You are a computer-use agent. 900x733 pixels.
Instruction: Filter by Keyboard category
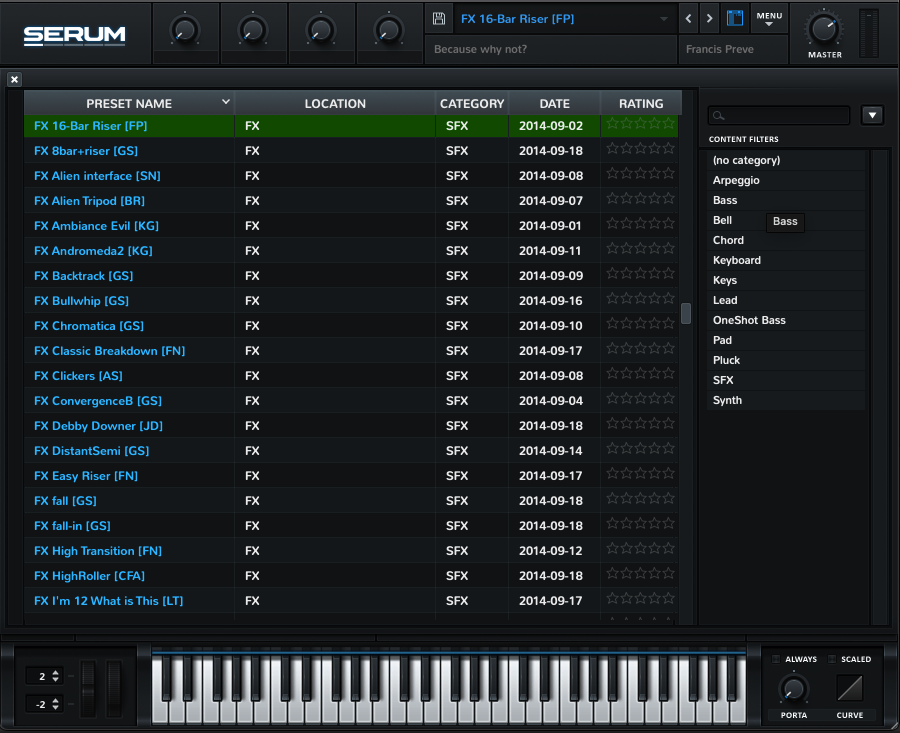point(786,260)
